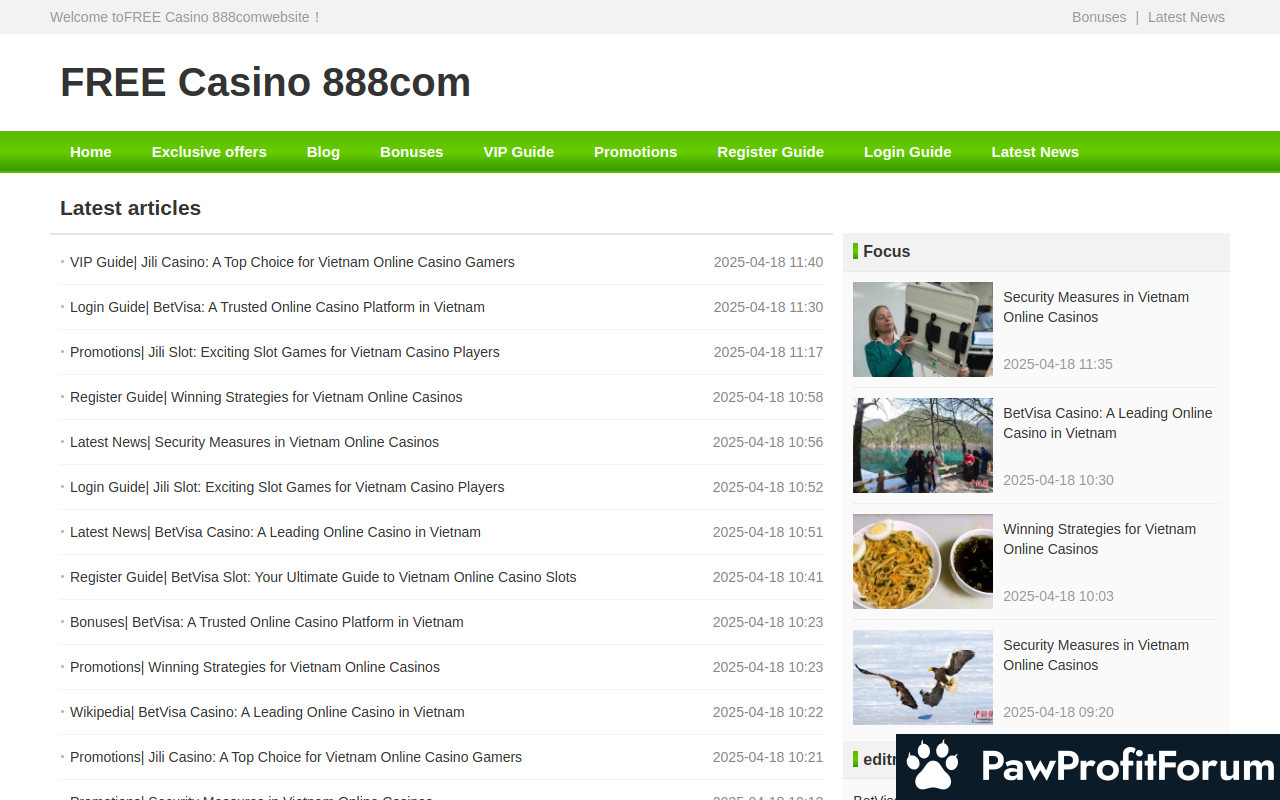The width and height of the screenshot is (1280, 800).
Task: Click Bonuses link in top header bar
Action: [x=1099, y=17]
